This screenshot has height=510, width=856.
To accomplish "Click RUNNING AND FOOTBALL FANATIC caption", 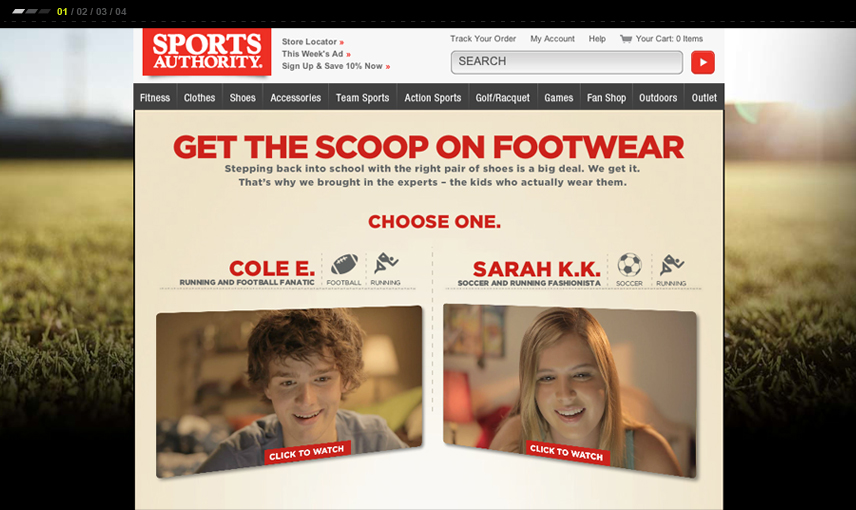I will pyautogui.click(x=247, y=282).
